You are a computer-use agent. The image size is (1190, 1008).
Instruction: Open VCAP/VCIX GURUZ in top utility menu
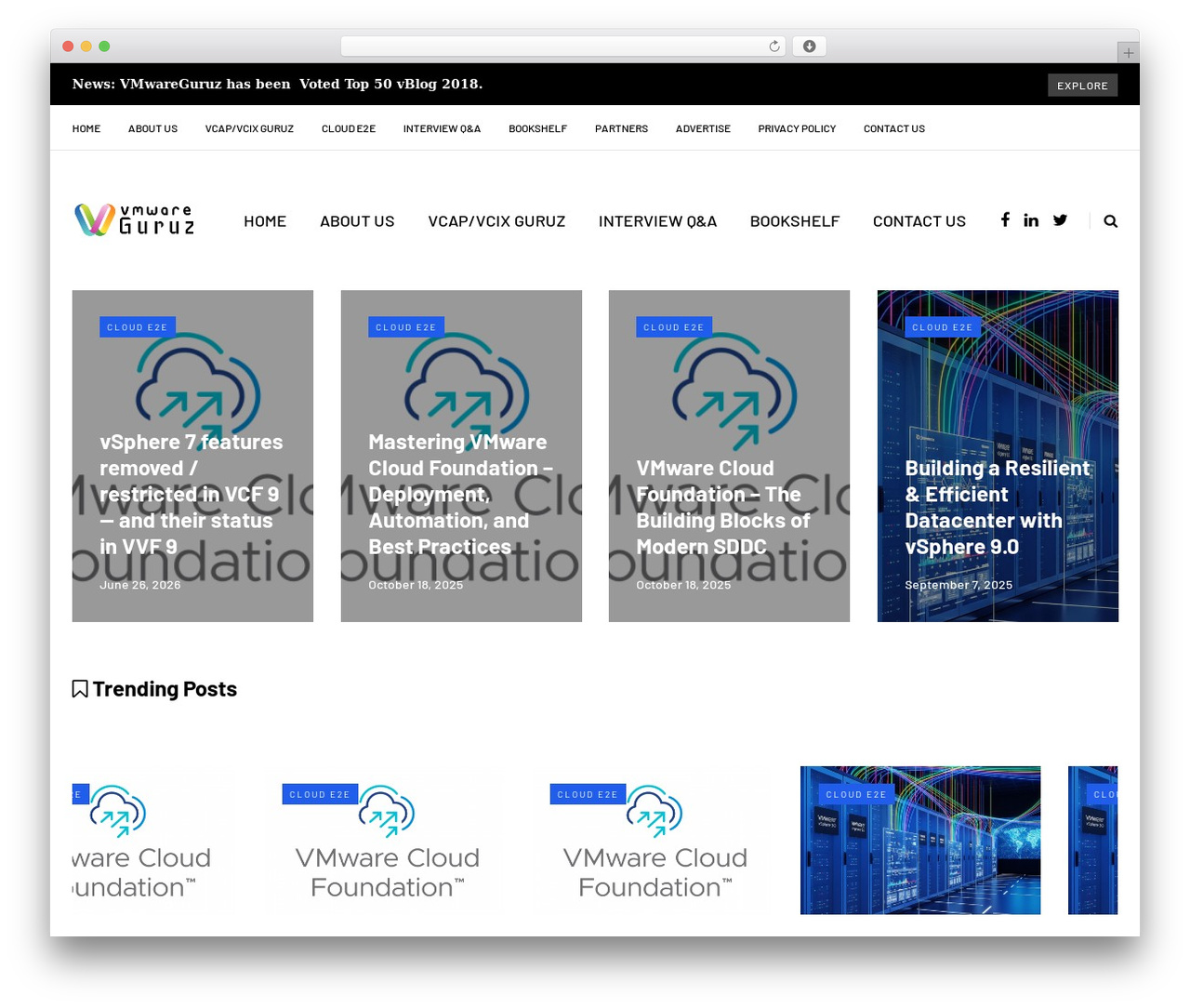[249, 129]
